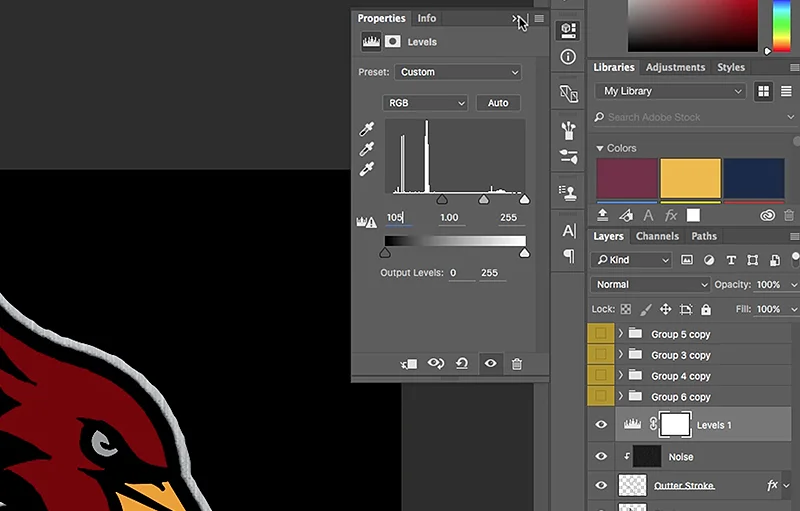This screenshot has width=800, height=511.
Task: Switch to the Adjustments tab
Action: (x=675, y=67)
